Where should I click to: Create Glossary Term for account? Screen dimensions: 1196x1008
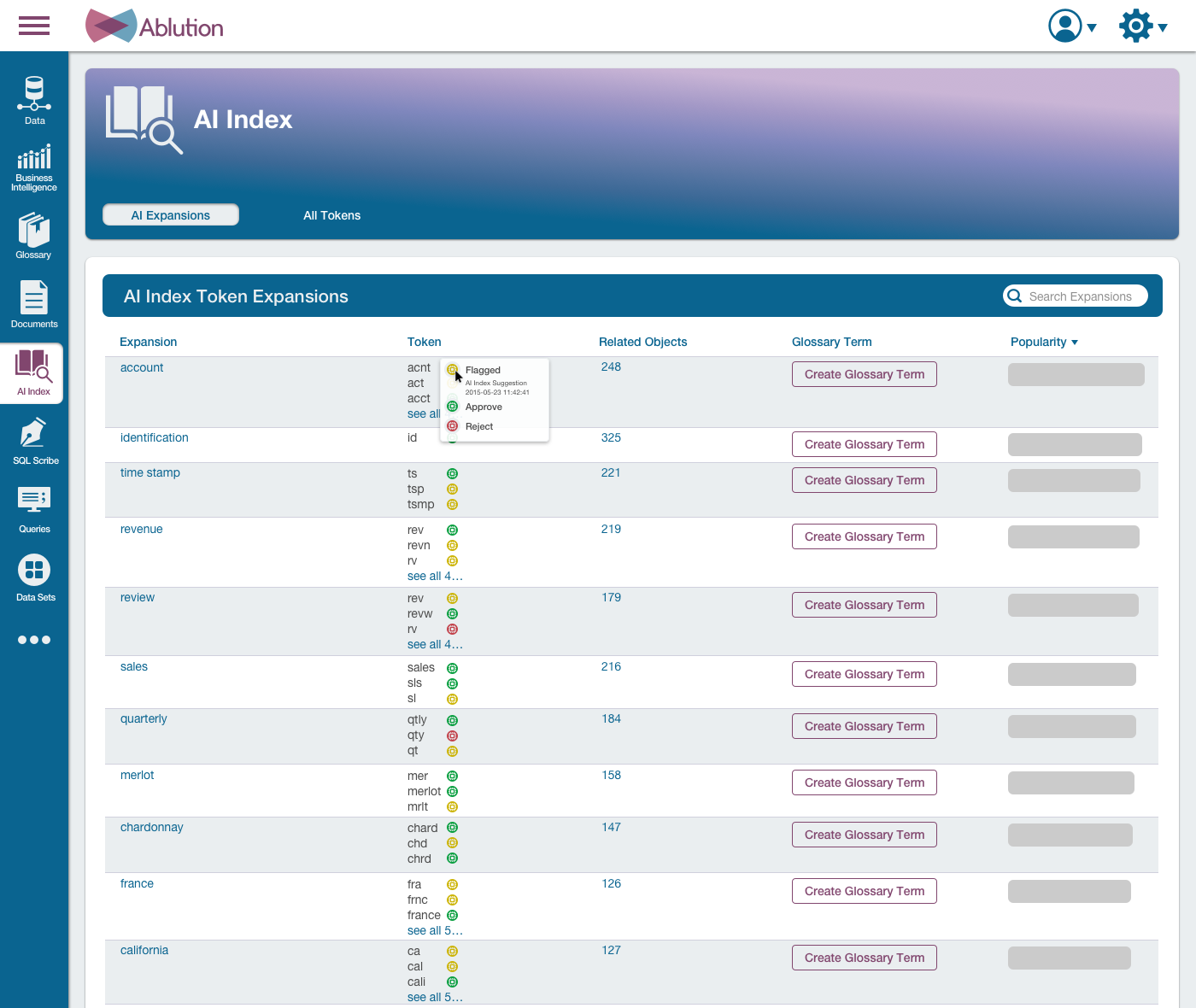[x=865, y=374]
